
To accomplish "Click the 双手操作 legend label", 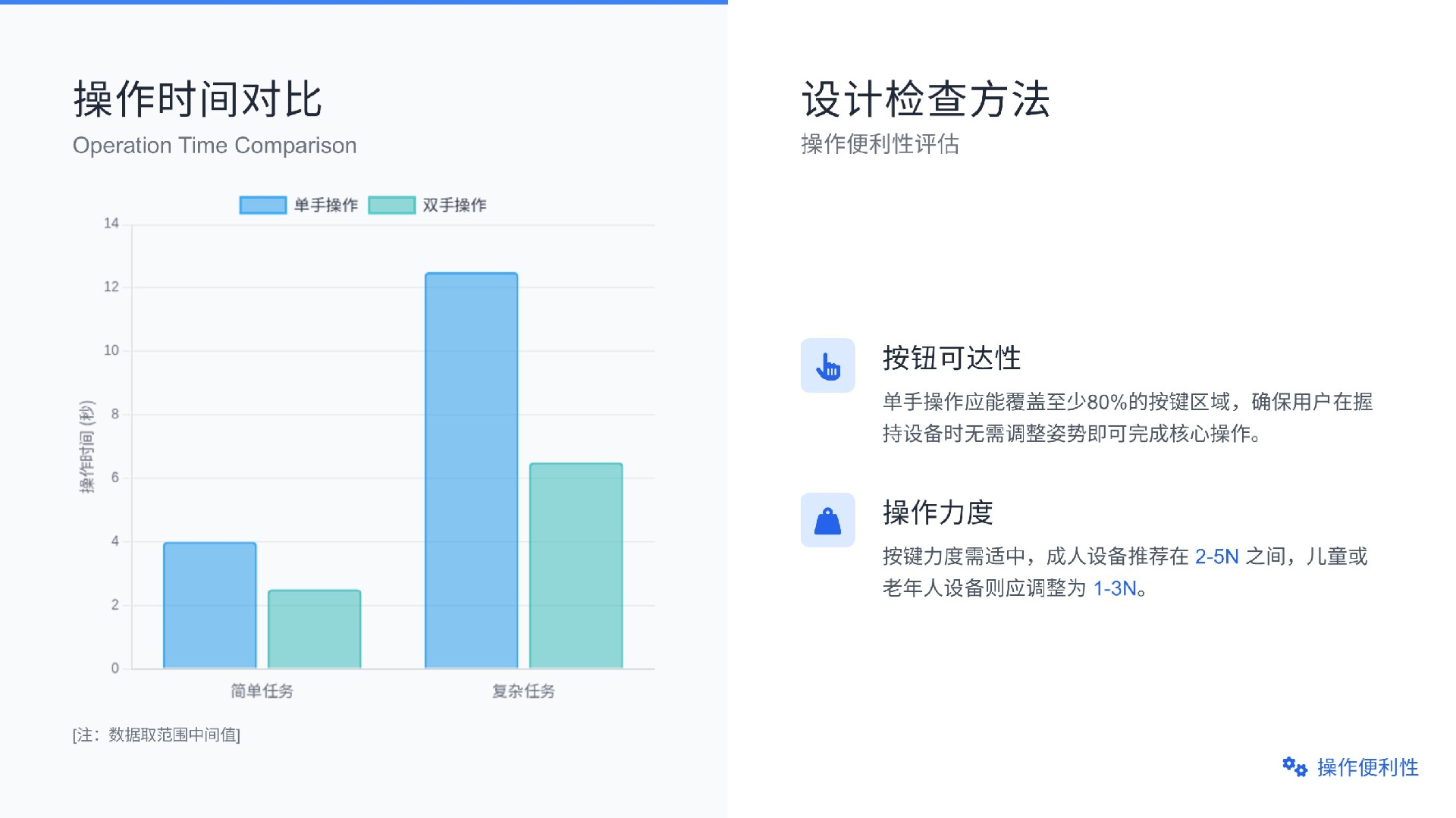I will pos(454,205).
